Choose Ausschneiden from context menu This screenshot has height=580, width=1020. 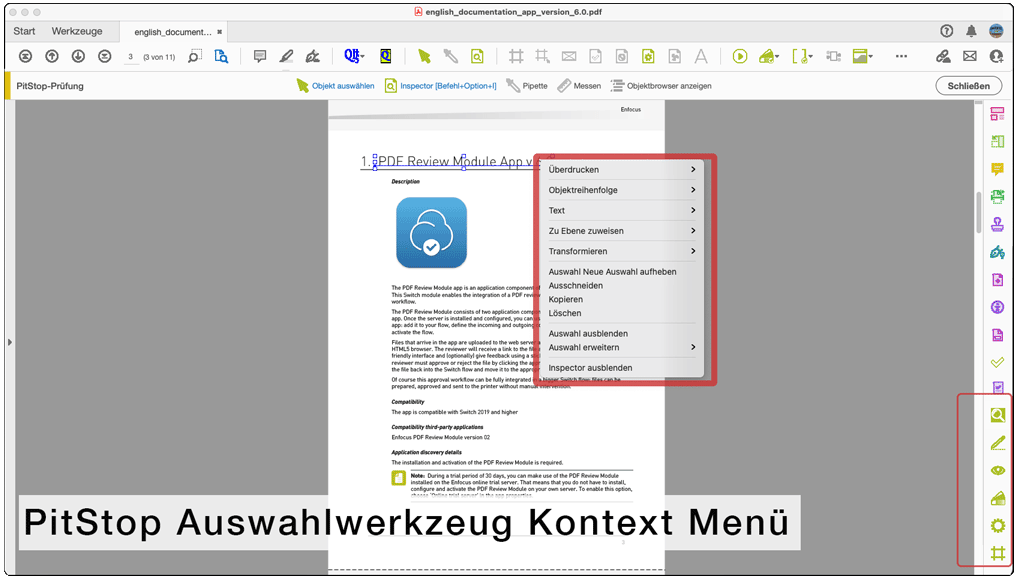pos(622,285)
